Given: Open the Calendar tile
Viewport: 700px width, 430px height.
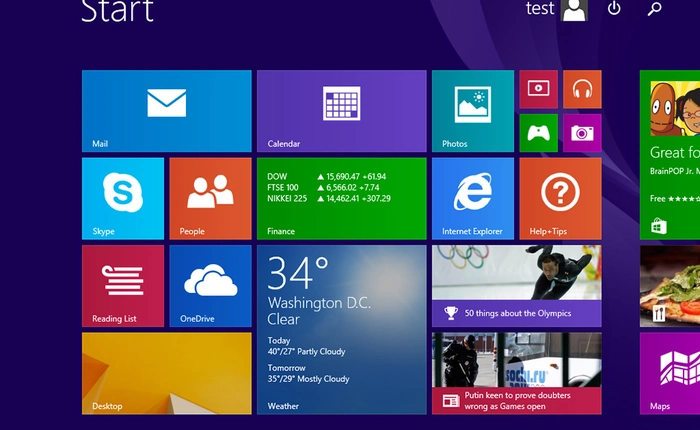Looking at the screenshot, I should (342, 111).
